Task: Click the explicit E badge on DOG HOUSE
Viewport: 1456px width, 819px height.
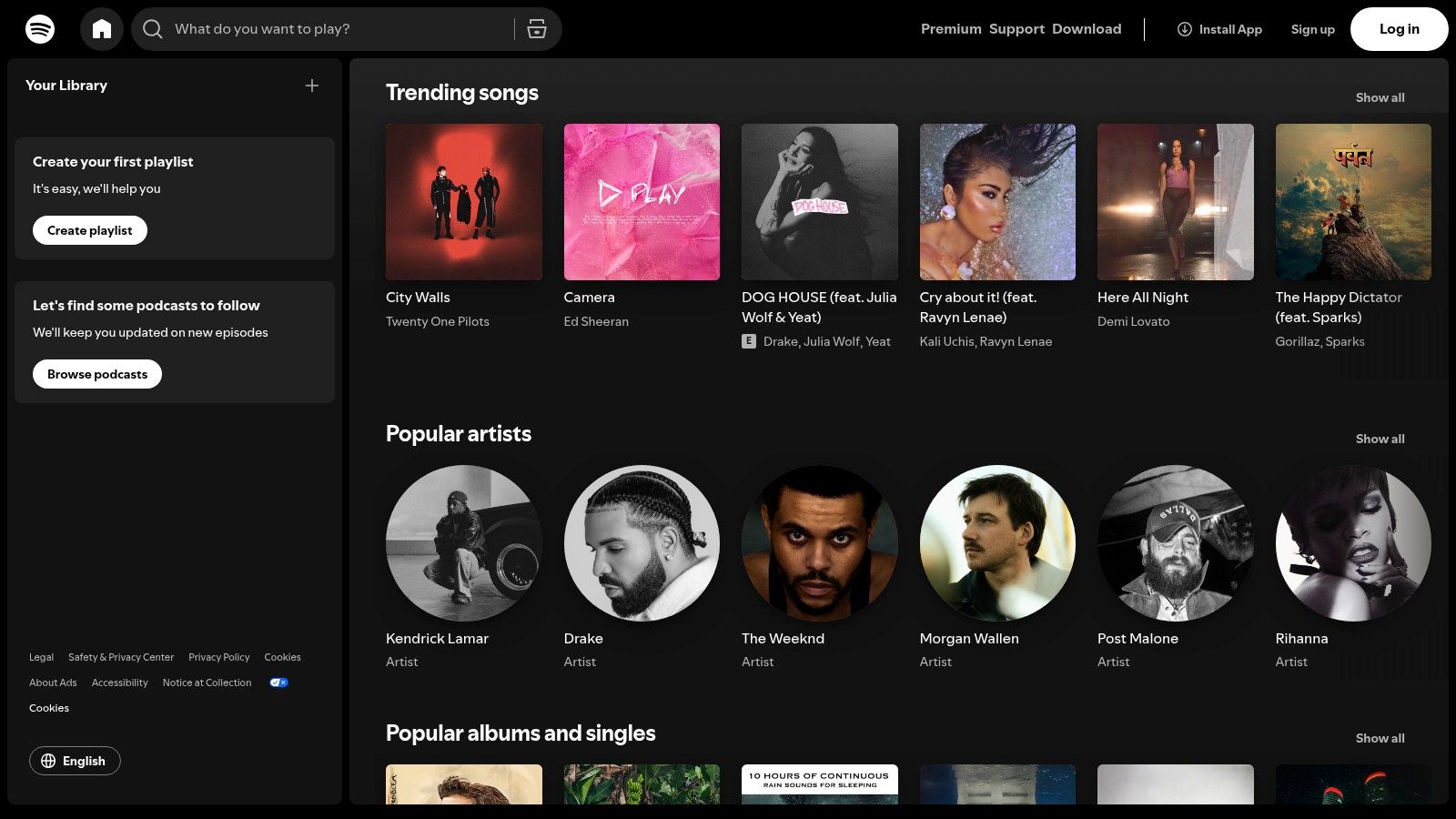Action: [x=749, y=341]
